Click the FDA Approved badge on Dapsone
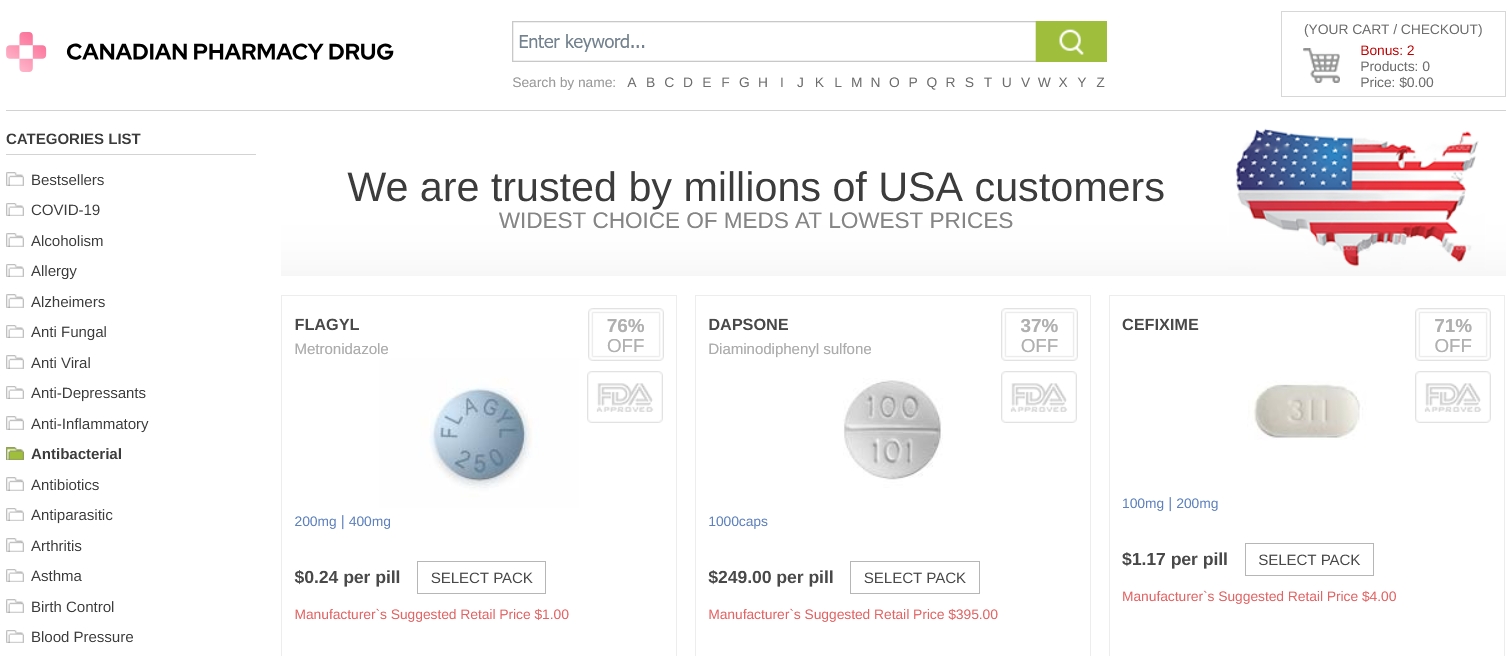The image size is (1509, 656). [x=1038, y=397]
